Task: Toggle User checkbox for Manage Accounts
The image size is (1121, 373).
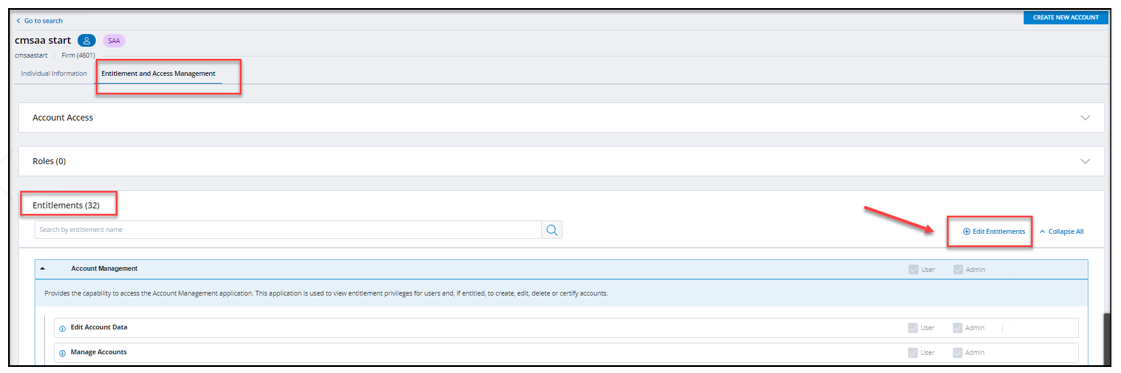Action: pyautogui.click(x=913, y=353)
